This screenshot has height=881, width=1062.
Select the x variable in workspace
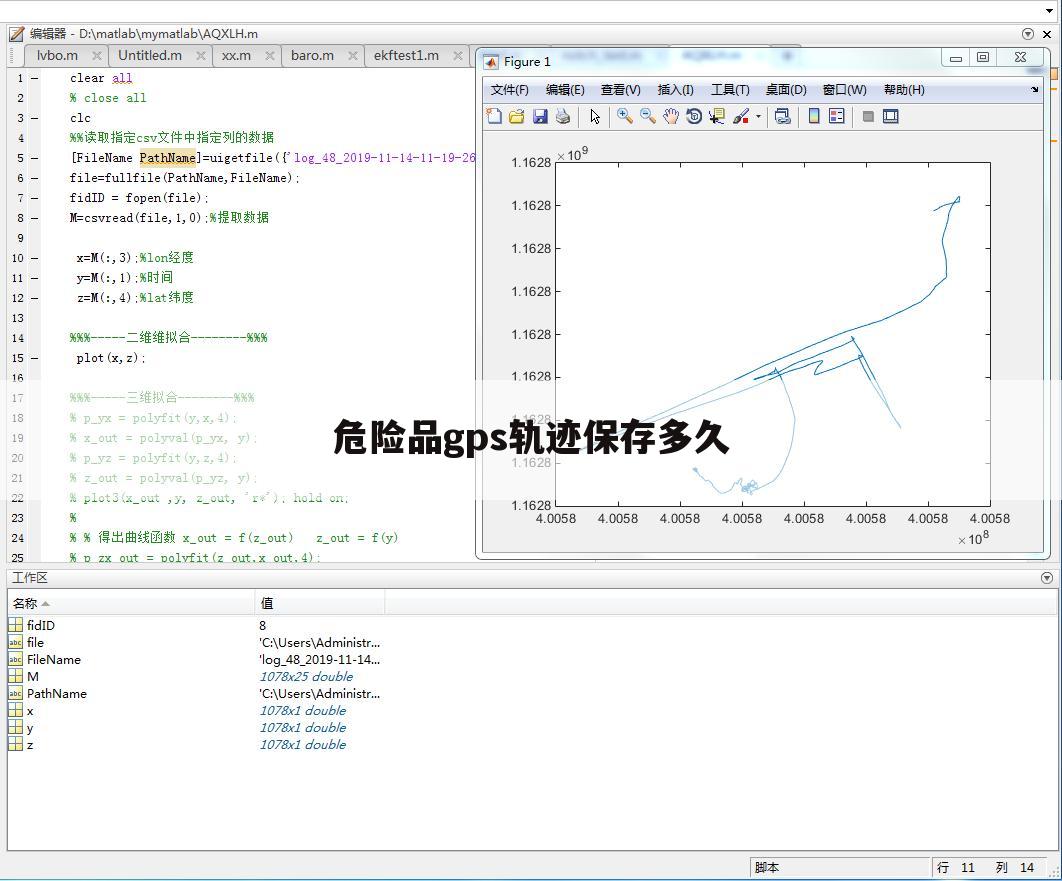tap(30, 710)
